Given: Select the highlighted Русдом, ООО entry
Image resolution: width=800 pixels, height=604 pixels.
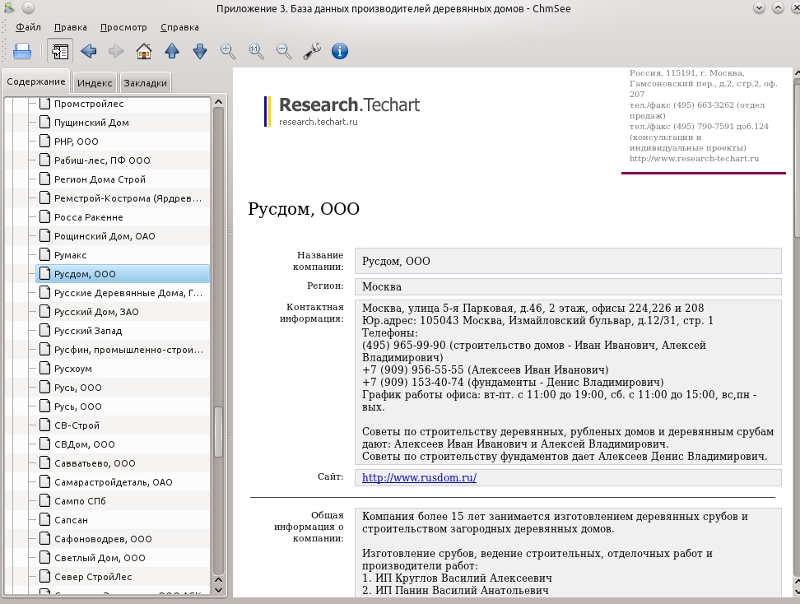Looking at the screenshot, I should [122, 273].
